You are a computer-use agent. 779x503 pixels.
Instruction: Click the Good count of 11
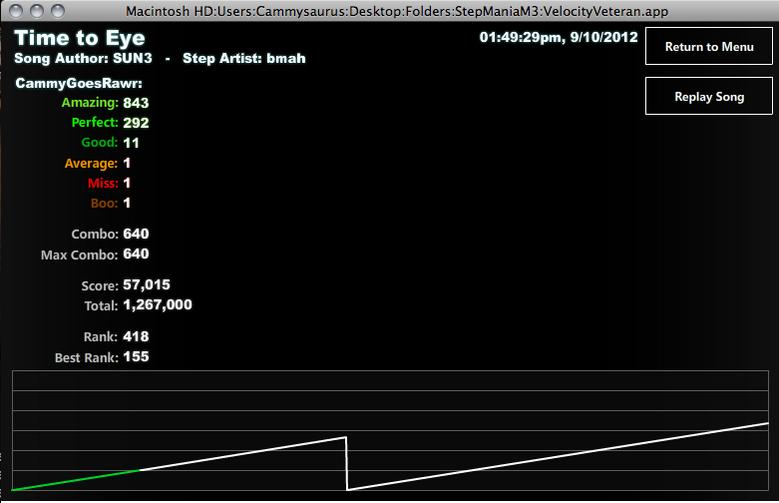pyautogui.click(x=131, y=143)
